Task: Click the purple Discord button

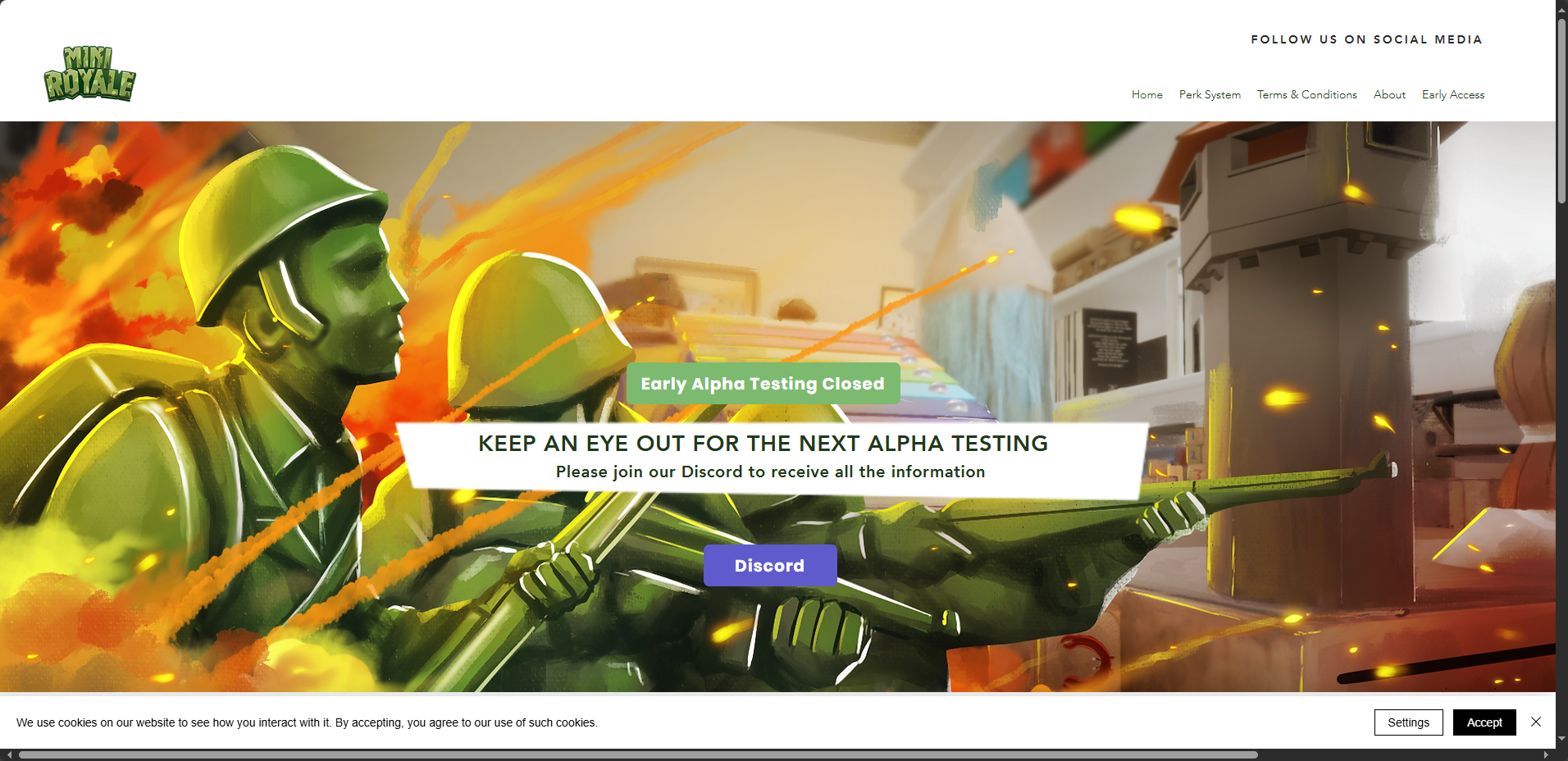Action: [x=770, y=565]
